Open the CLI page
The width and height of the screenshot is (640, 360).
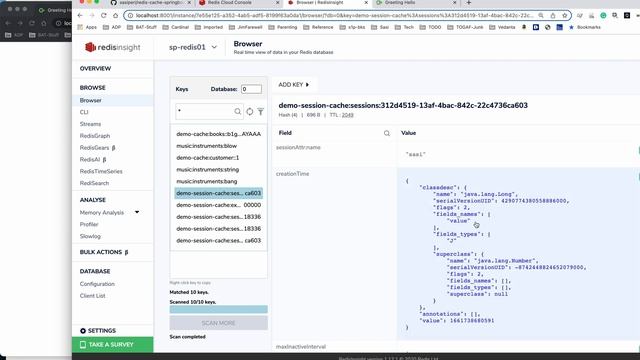84,112
